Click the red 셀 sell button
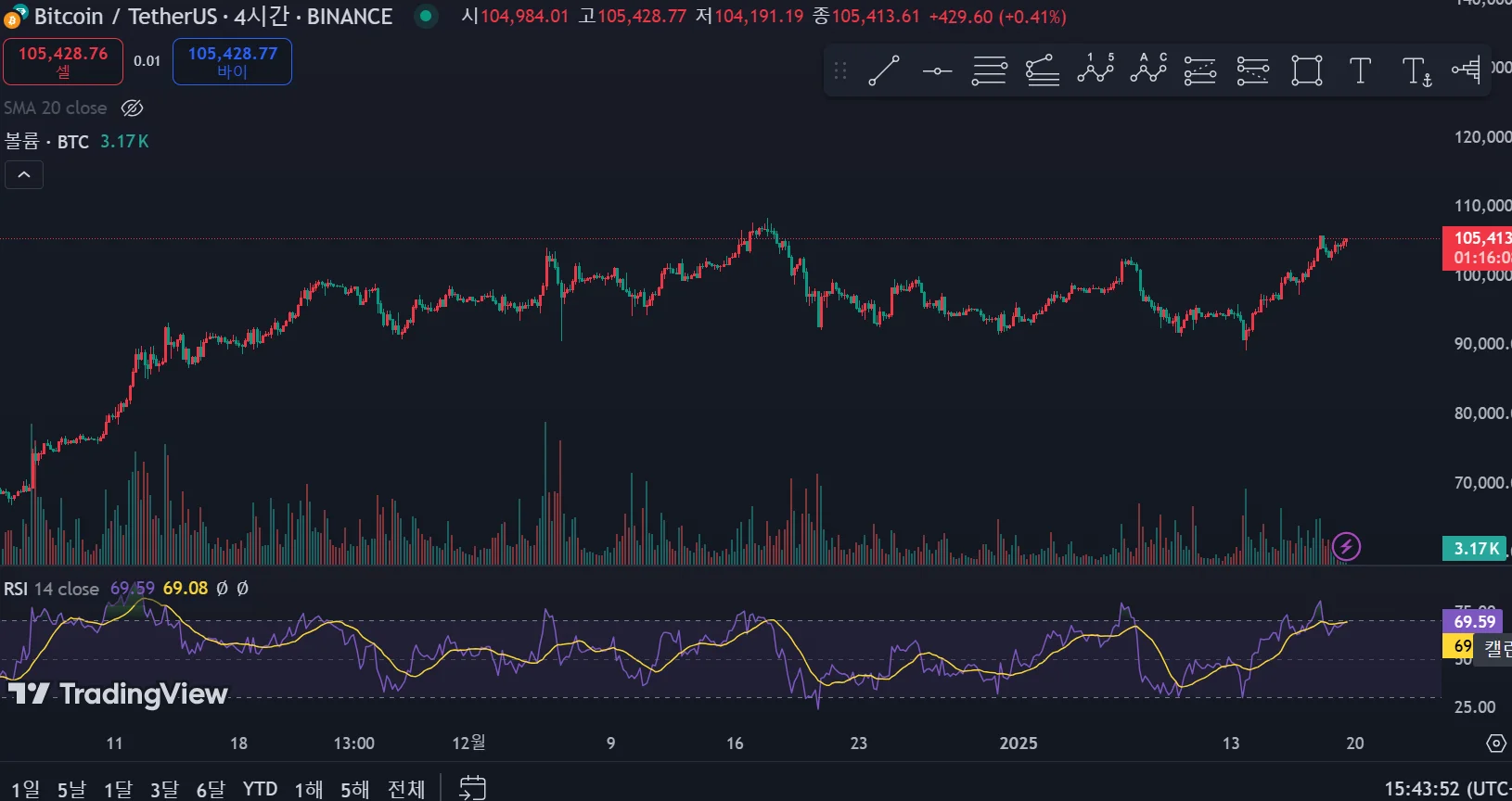 (63, 61)
